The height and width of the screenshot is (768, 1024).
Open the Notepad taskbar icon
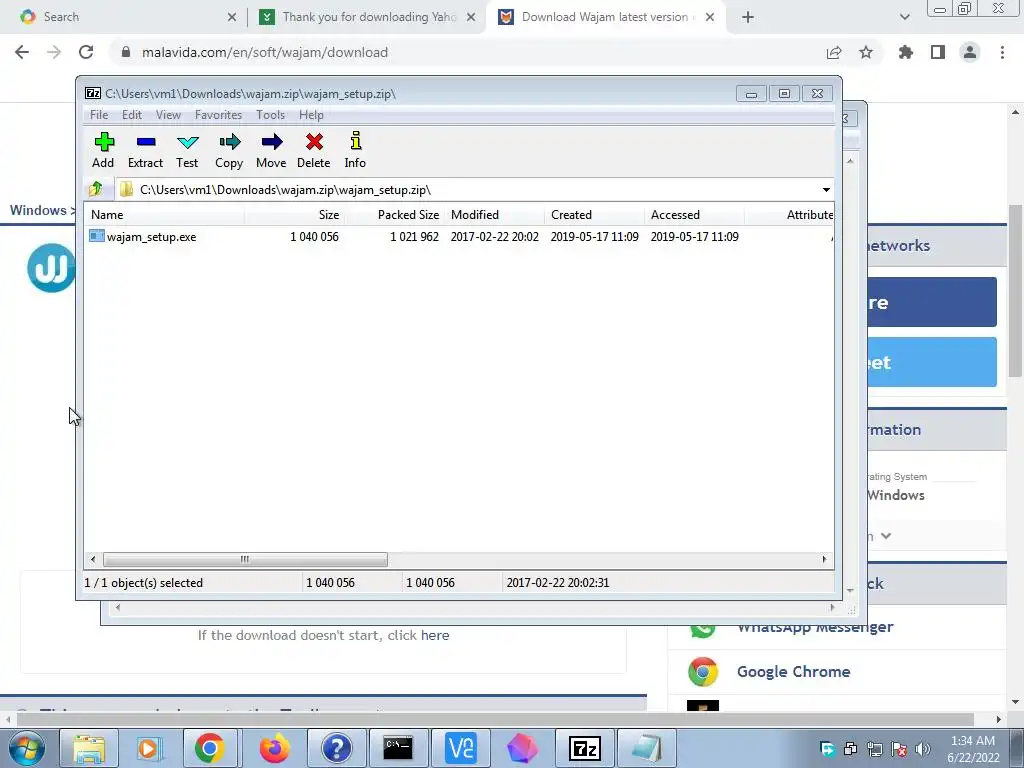647,748
